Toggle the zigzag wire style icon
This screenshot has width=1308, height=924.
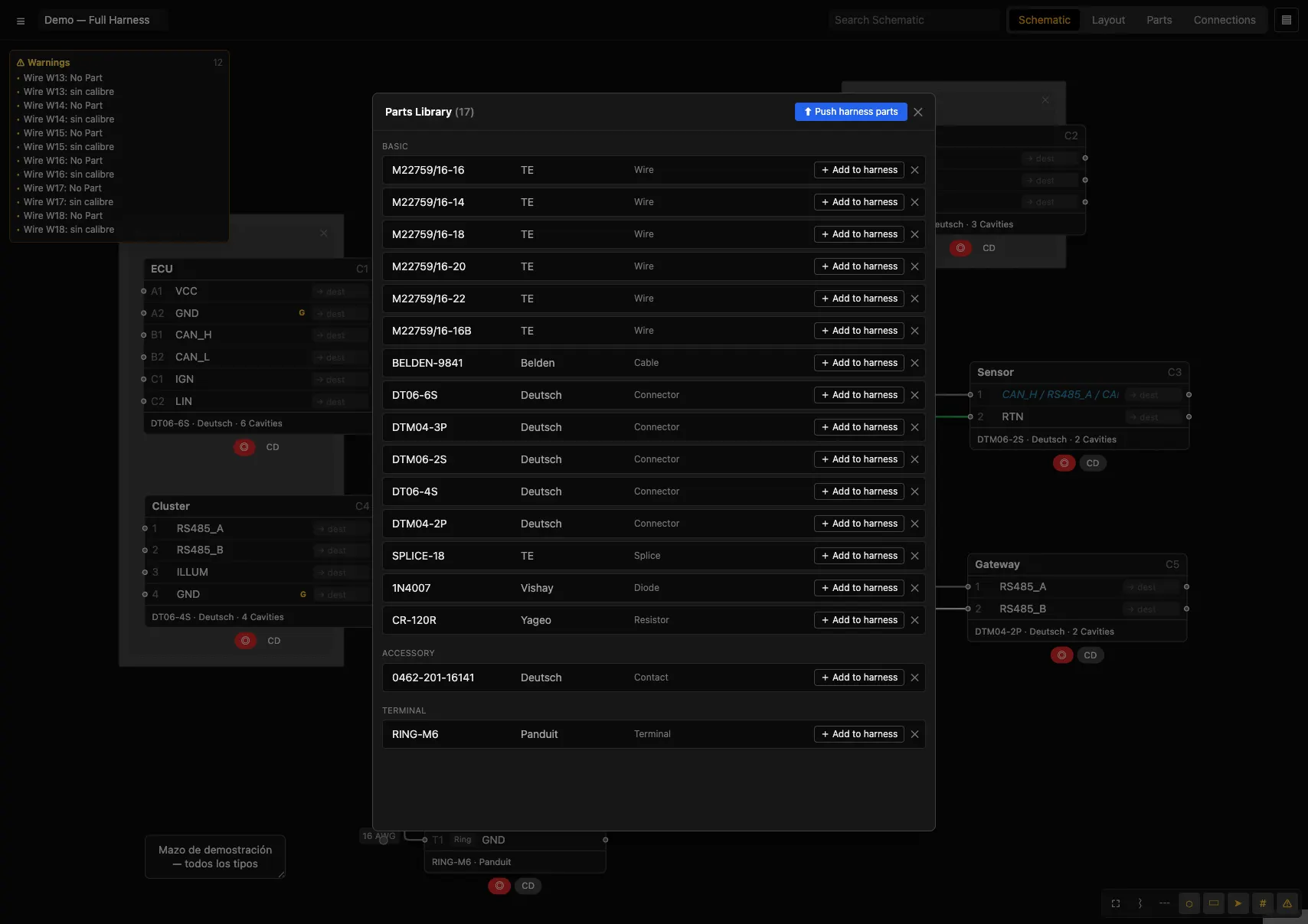click(x=1140, y=903)
